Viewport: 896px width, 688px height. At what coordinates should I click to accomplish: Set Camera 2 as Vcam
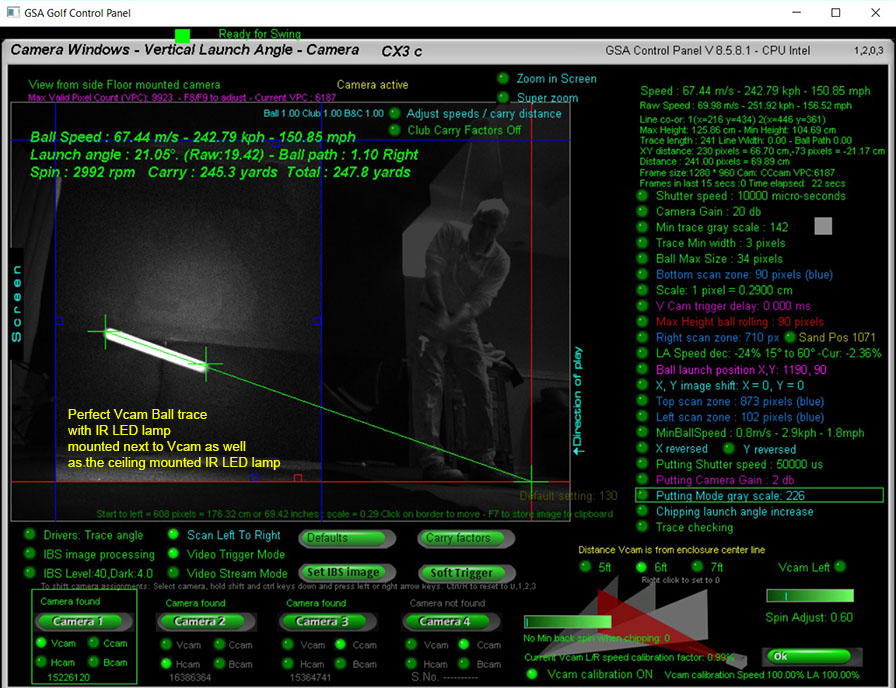tap(166, 645)
